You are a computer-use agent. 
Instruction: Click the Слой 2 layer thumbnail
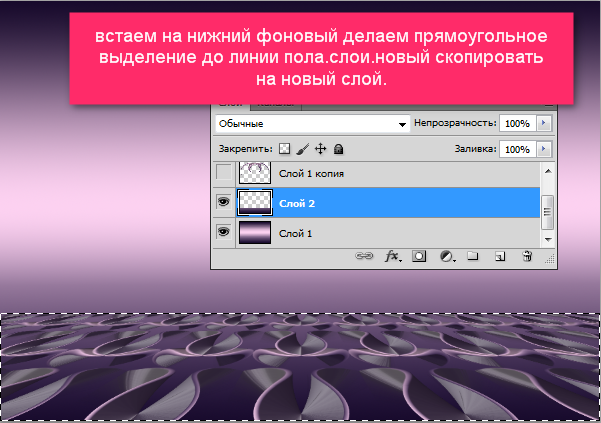click(x=255, y=202)
